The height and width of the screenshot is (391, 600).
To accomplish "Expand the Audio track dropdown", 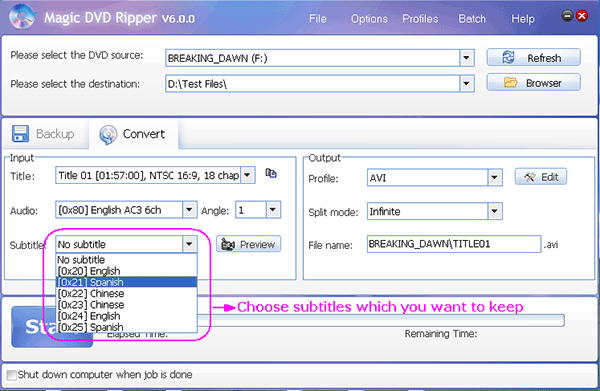I will pyautogui.click(x=189, y=210).
